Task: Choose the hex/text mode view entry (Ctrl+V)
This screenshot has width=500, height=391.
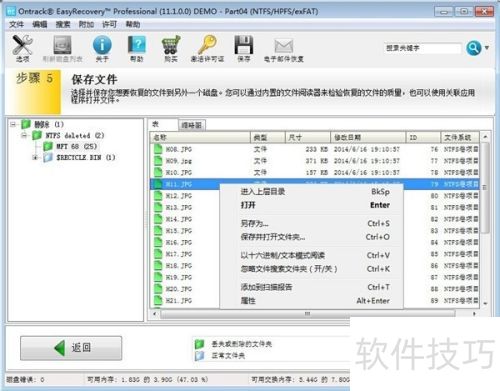Action: pos(311,255)
